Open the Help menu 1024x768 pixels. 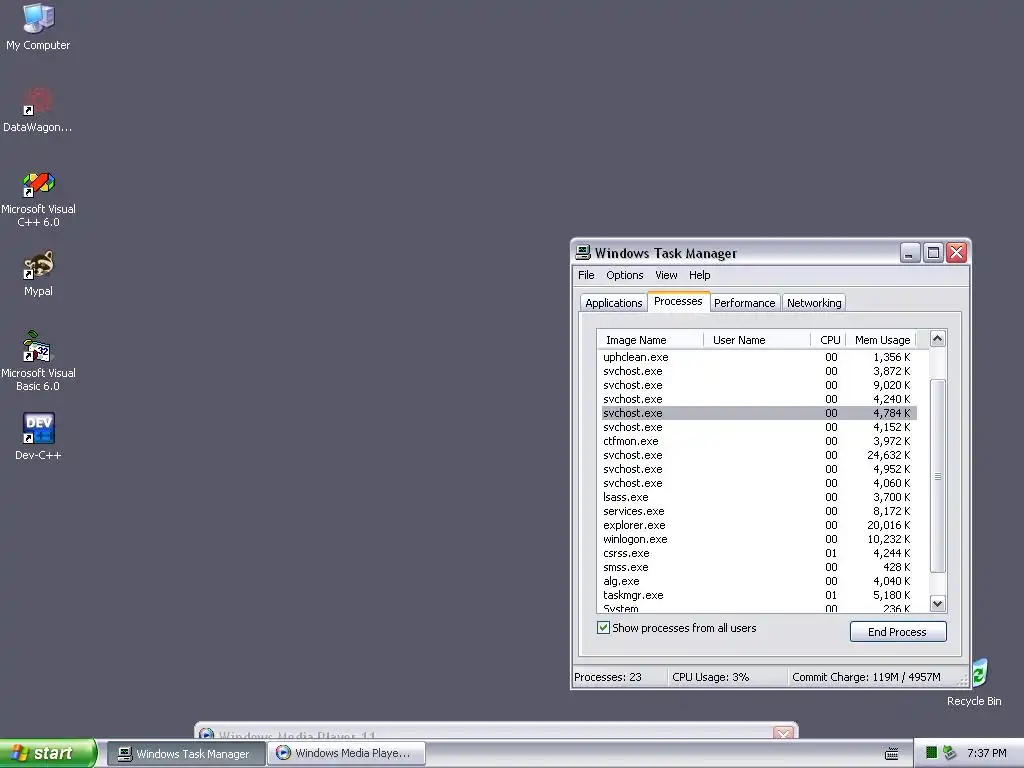tap(699, 276)
